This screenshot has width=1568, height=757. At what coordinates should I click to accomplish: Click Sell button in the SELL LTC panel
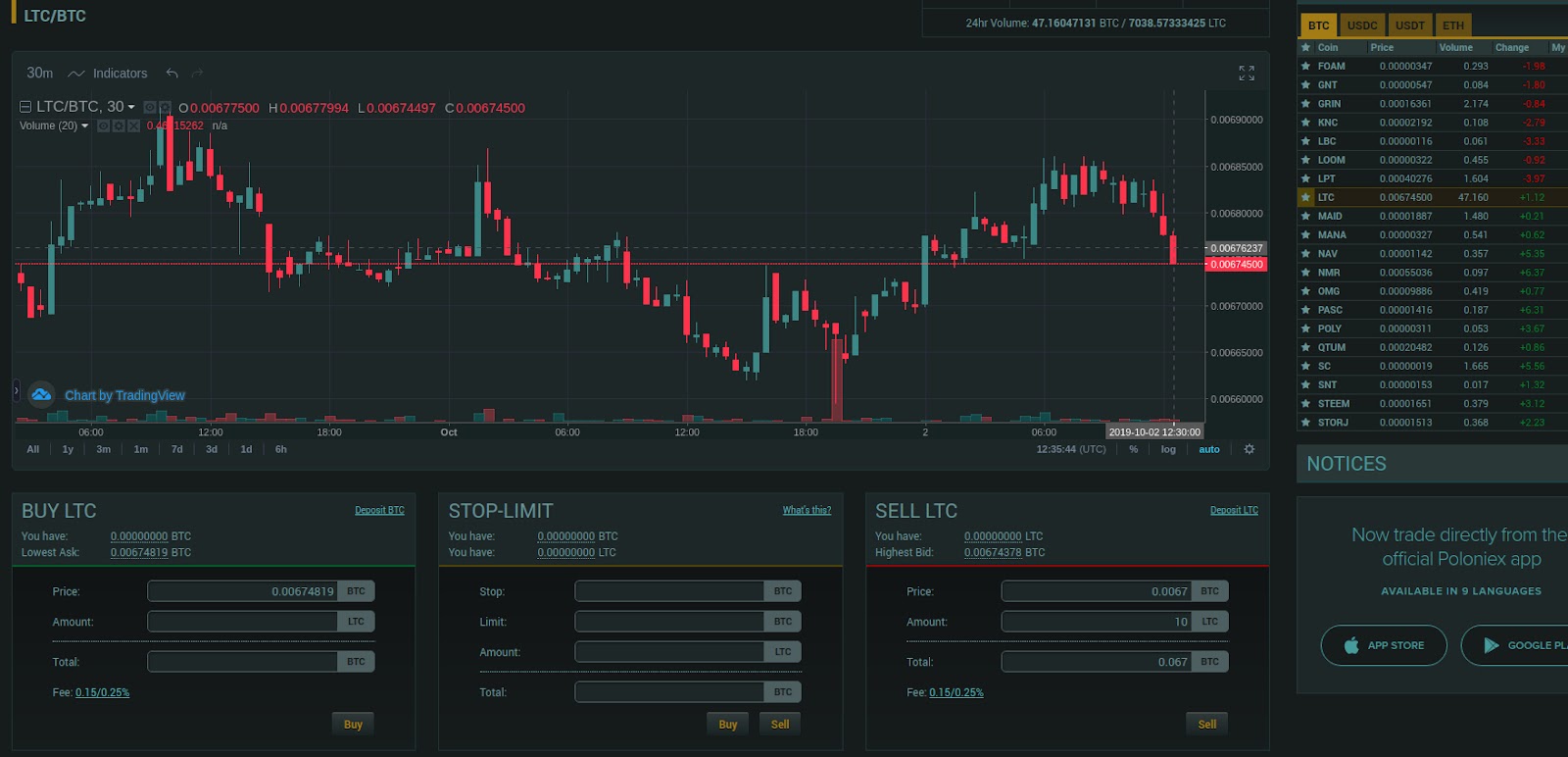coord(1207,725)
